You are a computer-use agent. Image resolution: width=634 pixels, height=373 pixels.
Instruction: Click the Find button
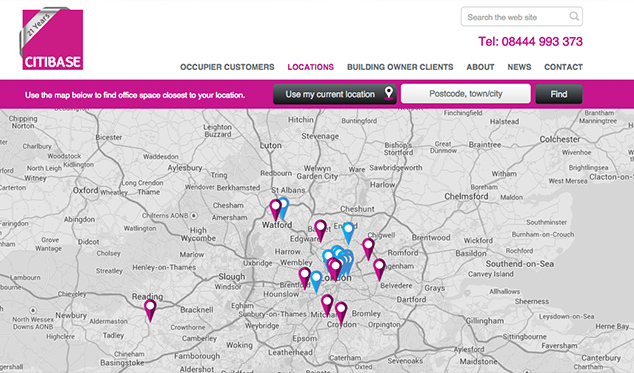(559, 94)
